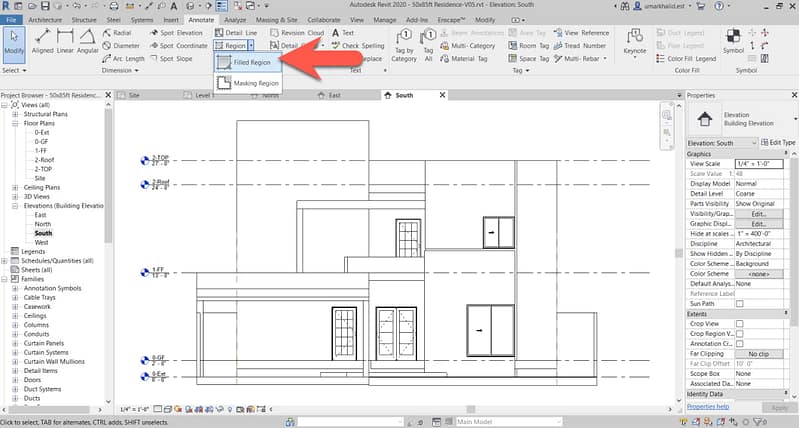Image resolution: width=799 pixels, height=428 pixels.
Task: Enable the Crop View checkbox
Action: [740, 324]
